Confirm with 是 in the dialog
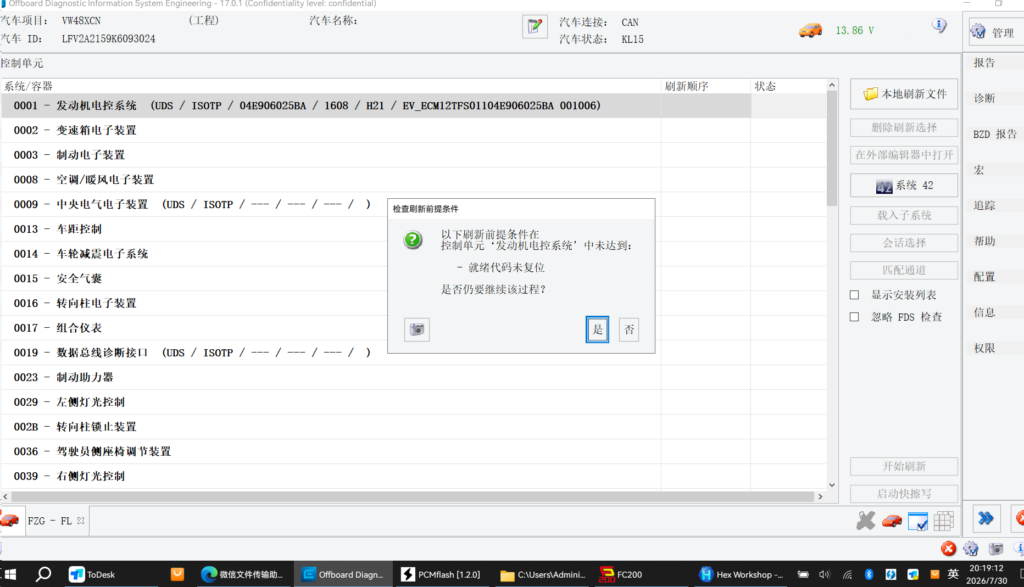Image resolution: width=1024 pixels, height=587 pixels. click(597, 329)
